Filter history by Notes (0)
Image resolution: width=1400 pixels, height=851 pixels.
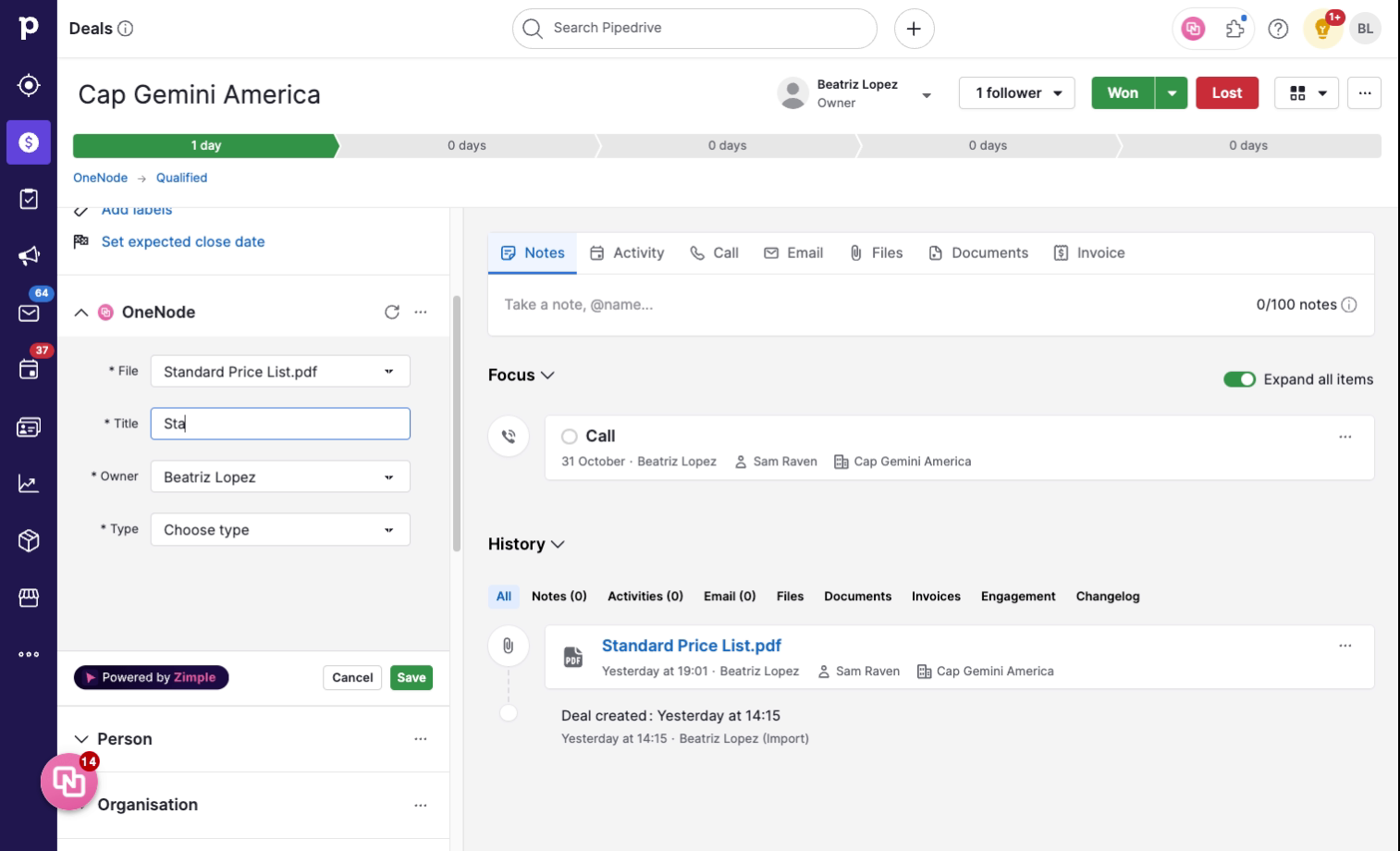[x=559, y=597]
